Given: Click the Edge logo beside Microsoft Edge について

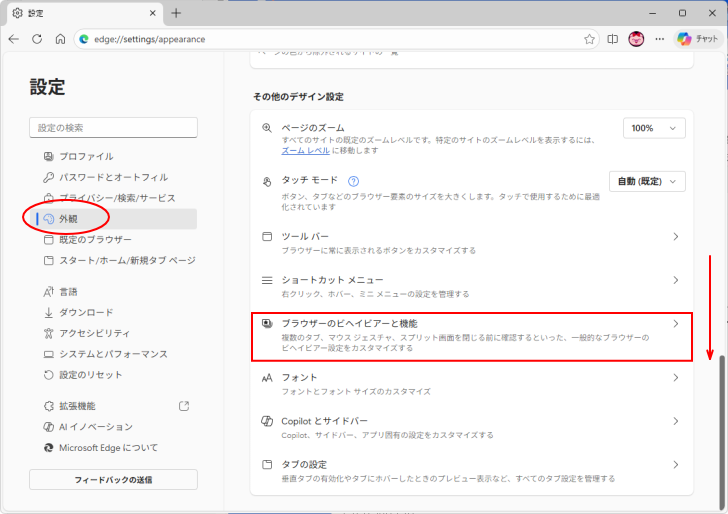Looking at the screenshot, I should tap(49, 448).
